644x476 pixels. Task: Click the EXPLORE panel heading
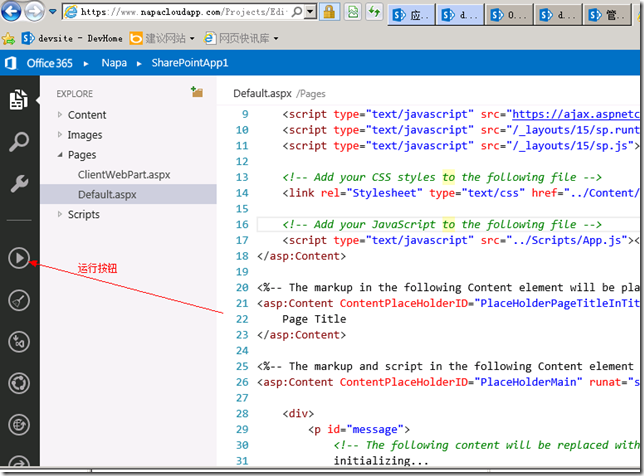pyautogui.click(x=75, y=94)
